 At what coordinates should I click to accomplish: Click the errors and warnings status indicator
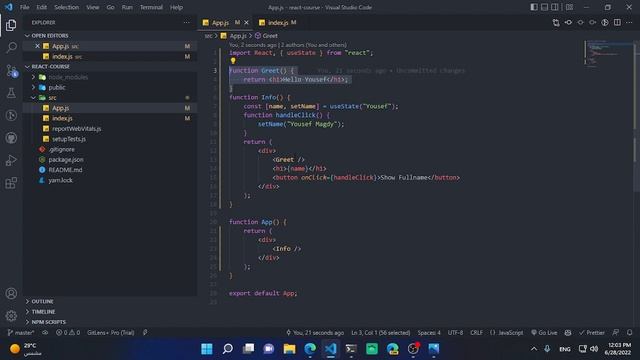pyautogui.click(x=68, y=333)
